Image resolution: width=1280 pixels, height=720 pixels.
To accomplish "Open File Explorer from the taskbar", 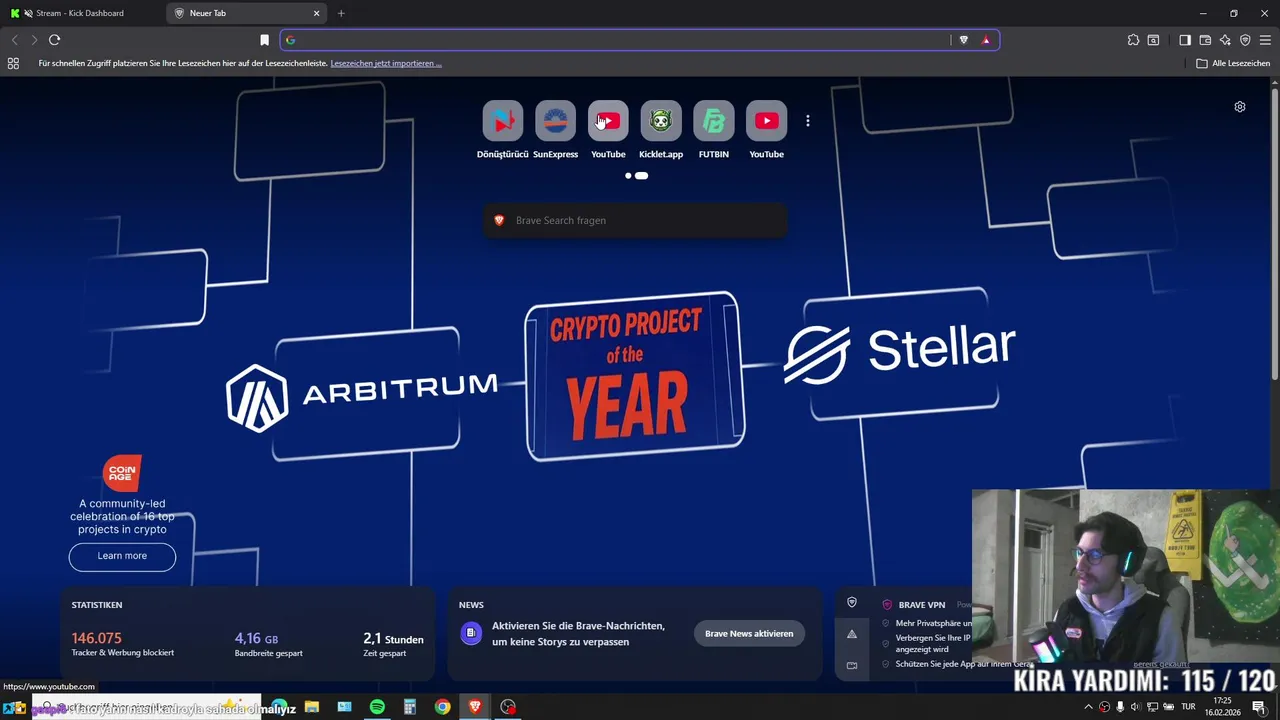I will [x=312, y=707].
